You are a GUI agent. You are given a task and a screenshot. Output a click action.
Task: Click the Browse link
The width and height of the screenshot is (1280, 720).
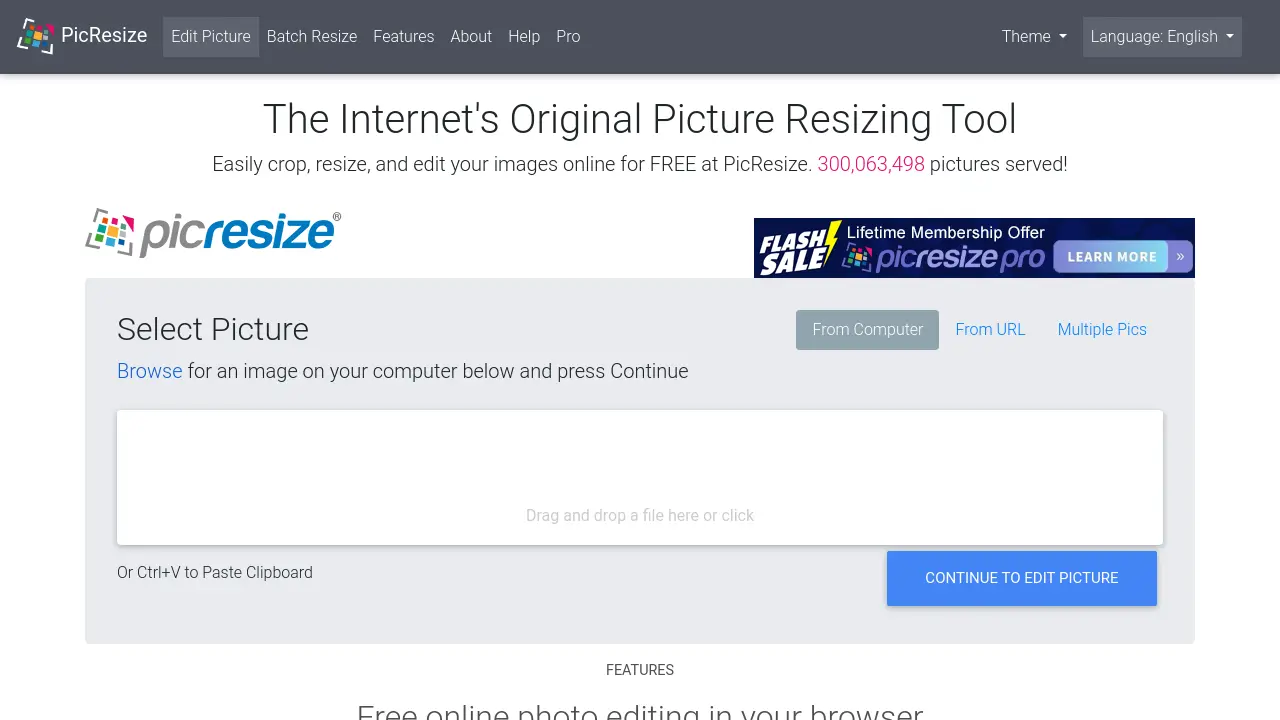click(150, 371)
